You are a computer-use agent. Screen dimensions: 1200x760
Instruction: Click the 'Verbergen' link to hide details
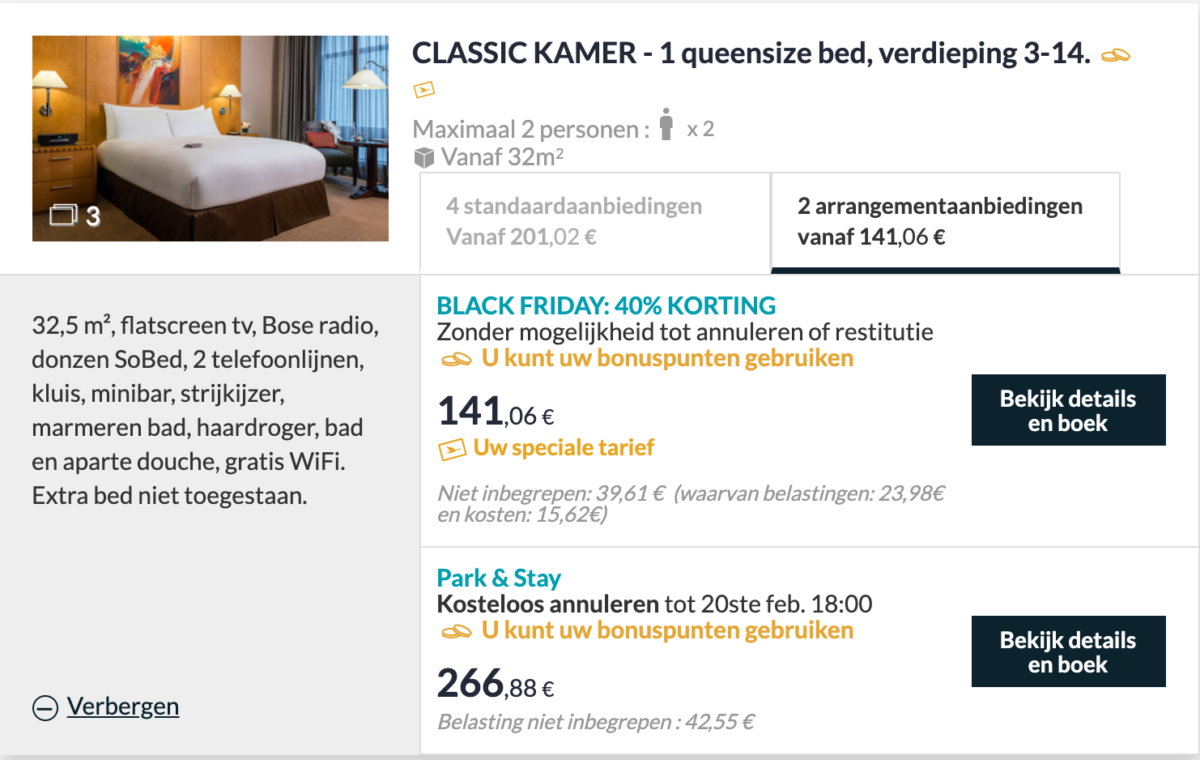[x=123, y=707]
